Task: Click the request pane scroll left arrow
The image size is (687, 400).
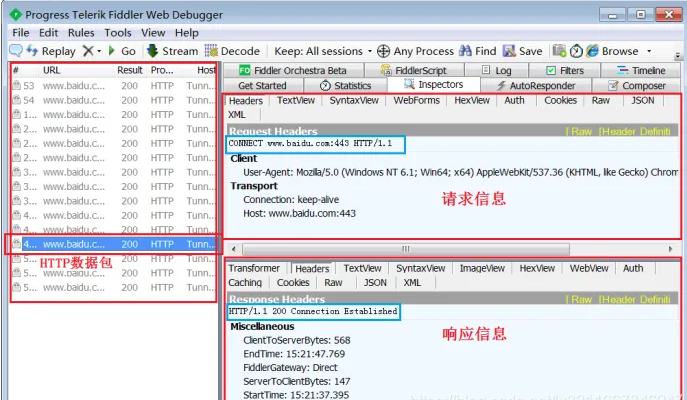Action: (234, 249)
